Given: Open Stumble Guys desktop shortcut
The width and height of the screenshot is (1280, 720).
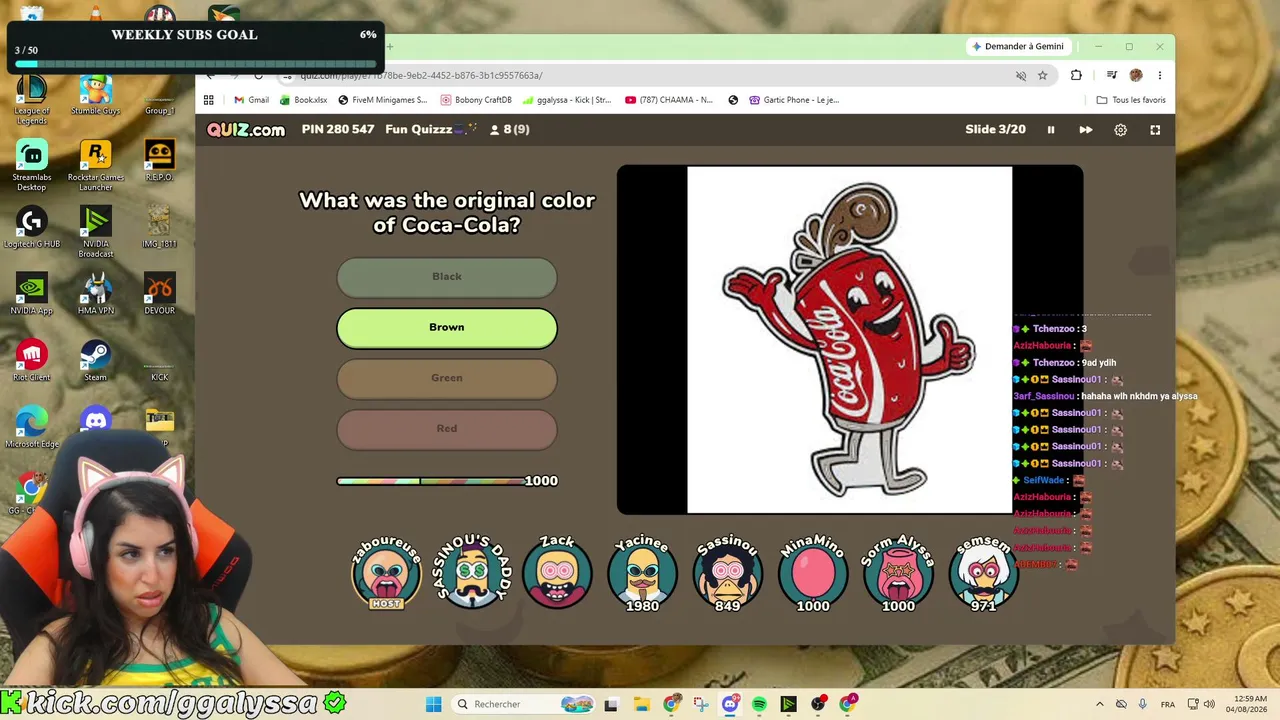Looking at the screenshot, I should coord(96,96).
